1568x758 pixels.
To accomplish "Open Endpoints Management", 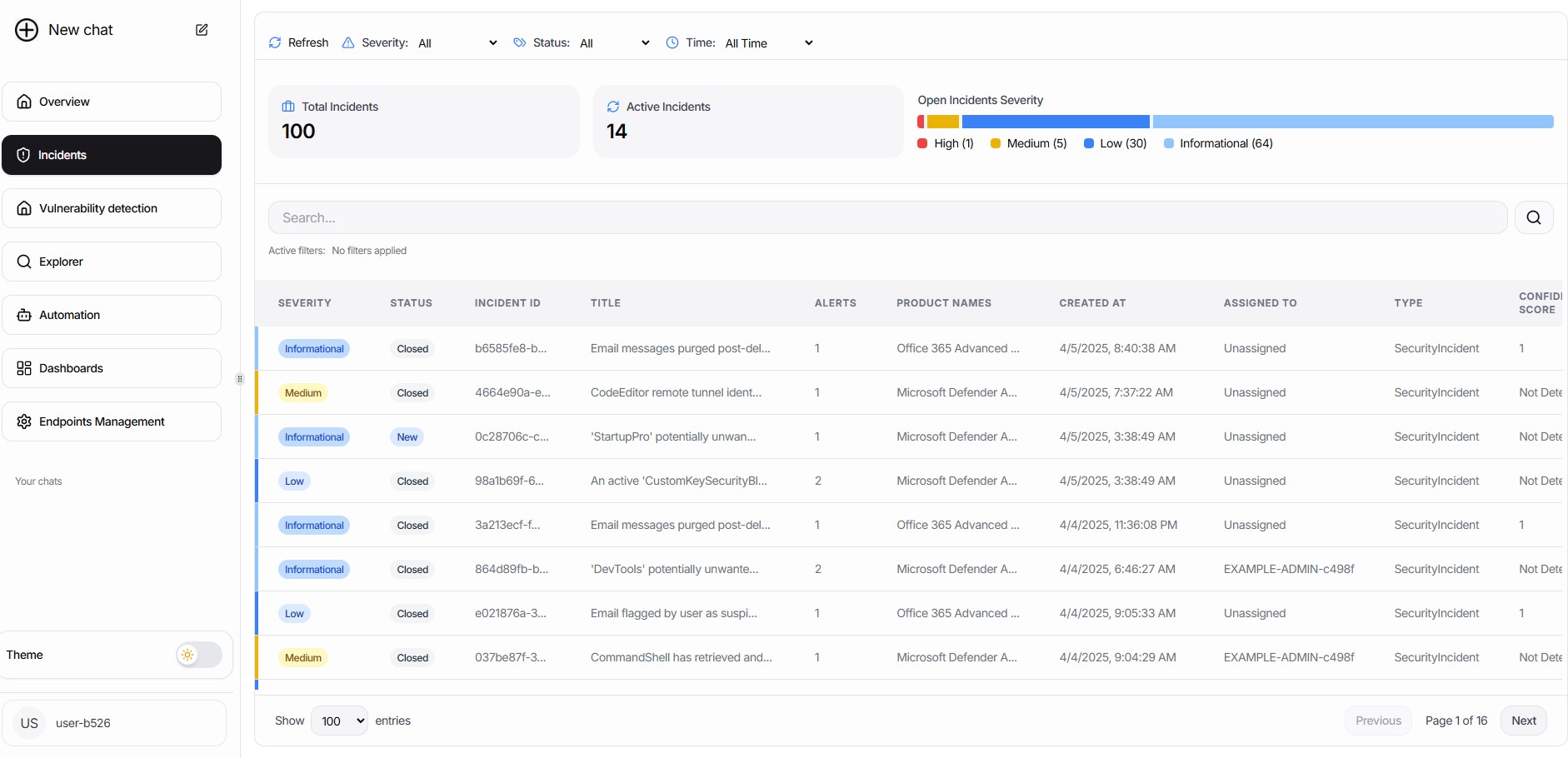I will [103, 421].
